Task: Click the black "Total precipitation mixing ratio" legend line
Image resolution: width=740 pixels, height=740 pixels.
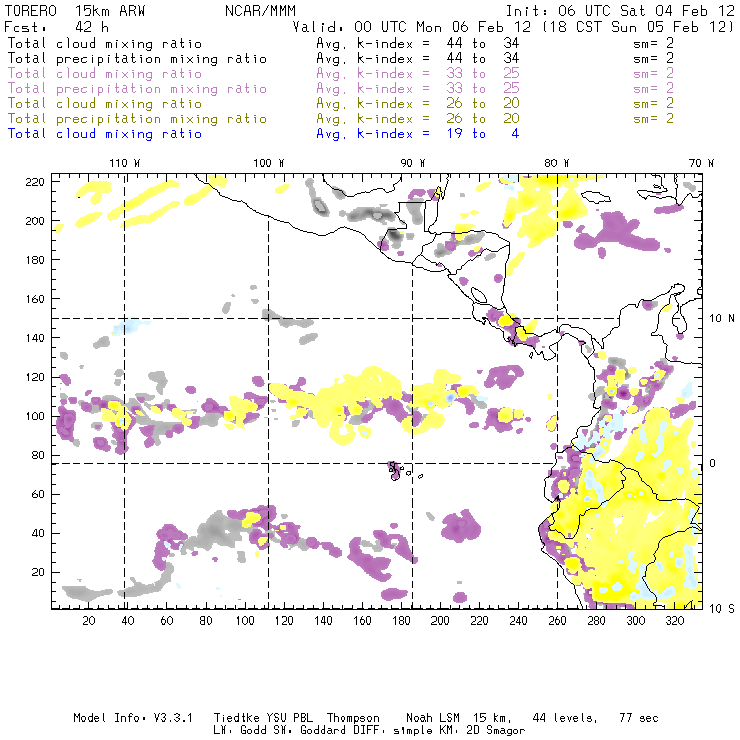Action: (137, 59)
